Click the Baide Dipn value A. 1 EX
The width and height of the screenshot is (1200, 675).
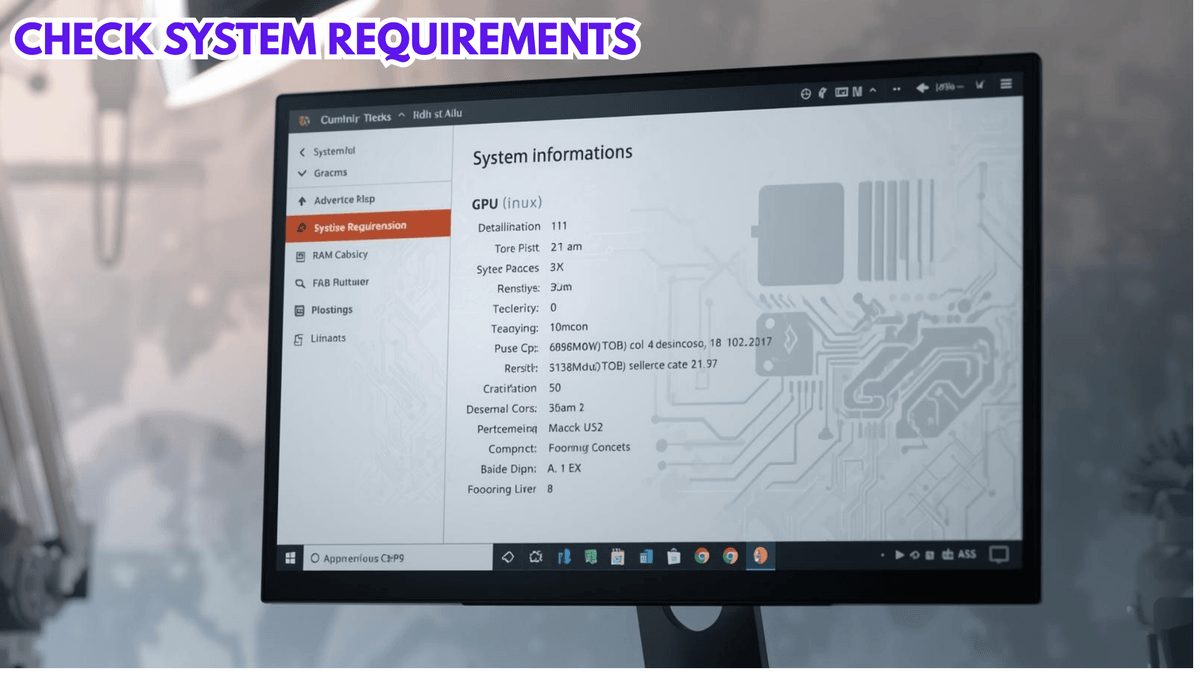pos(565,468)
